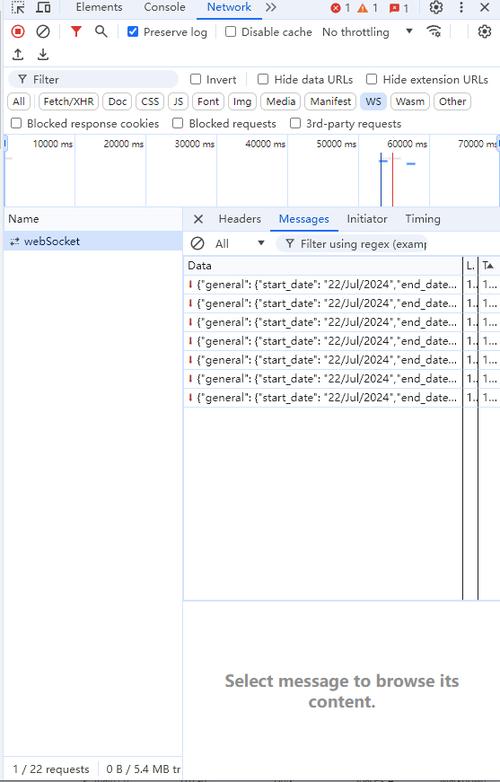Open network conditions wifi icon
Viewport: 500px width, 782px height.
[x=434, y=32]
